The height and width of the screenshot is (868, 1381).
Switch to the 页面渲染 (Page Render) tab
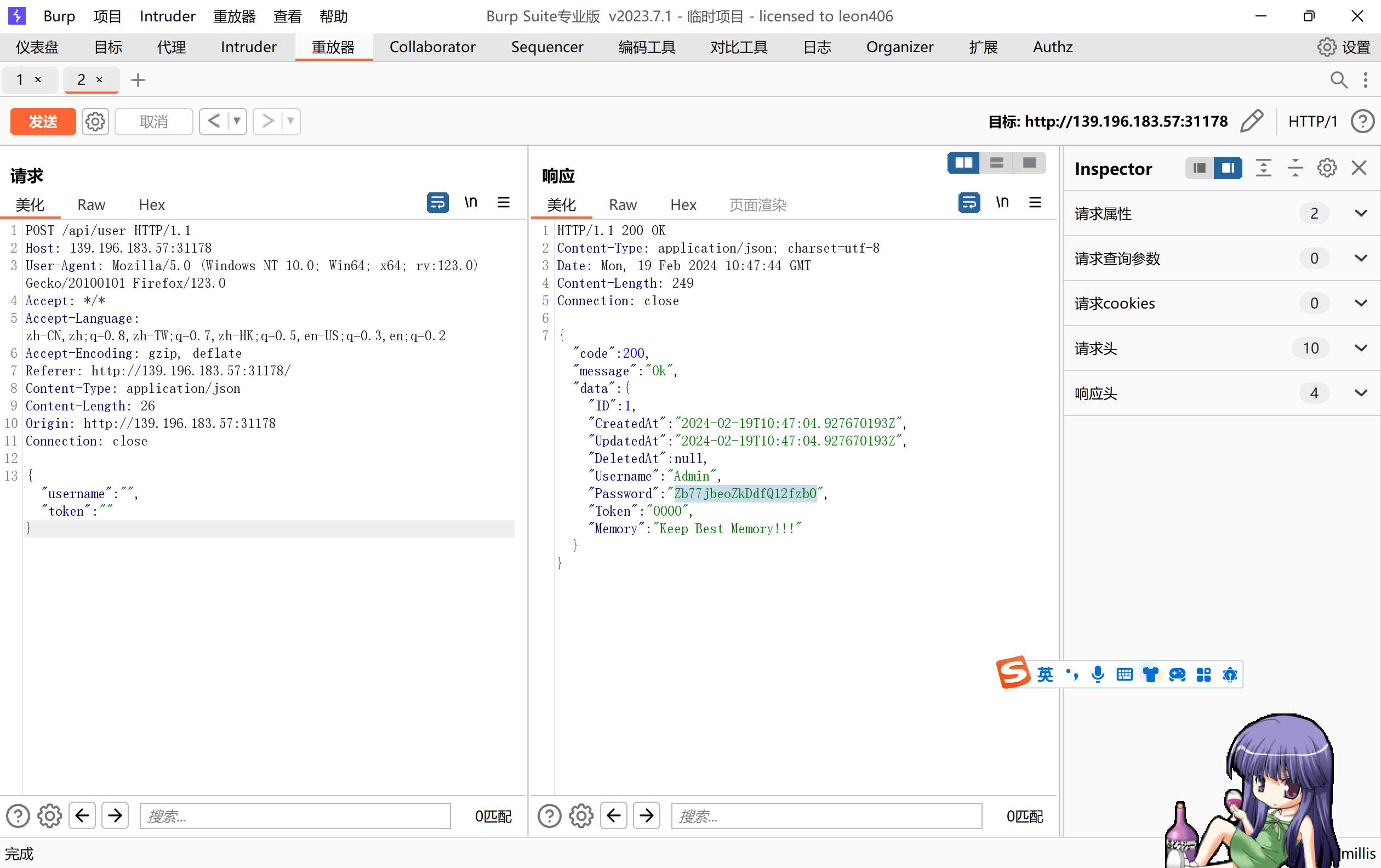coord(757,205)
